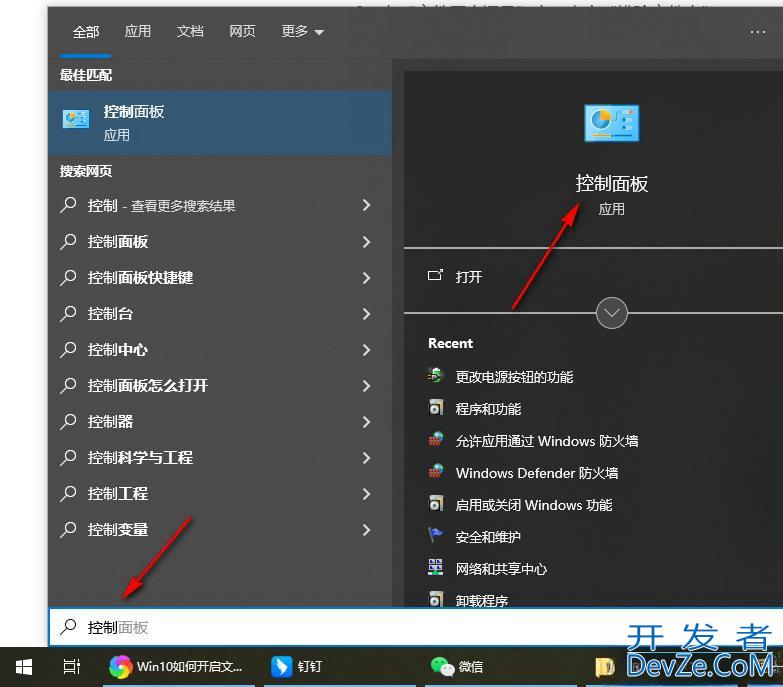Click the three-dots options menu
This screenshot has width=783, height=687.
click(x=757, y=32)
